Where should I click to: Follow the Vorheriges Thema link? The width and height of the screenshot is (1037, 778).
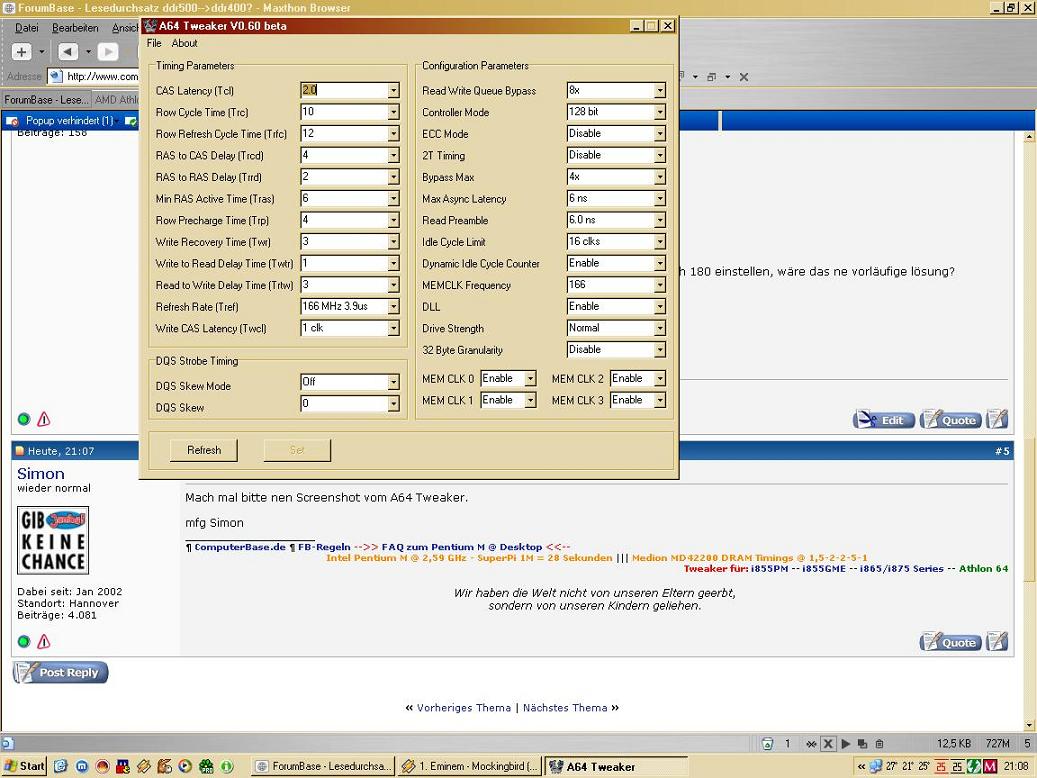pos(464,708)
